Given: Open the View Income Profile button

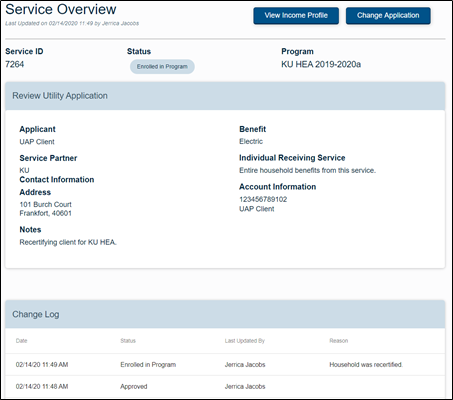Looking at the screenshot, I should point(296,16).
